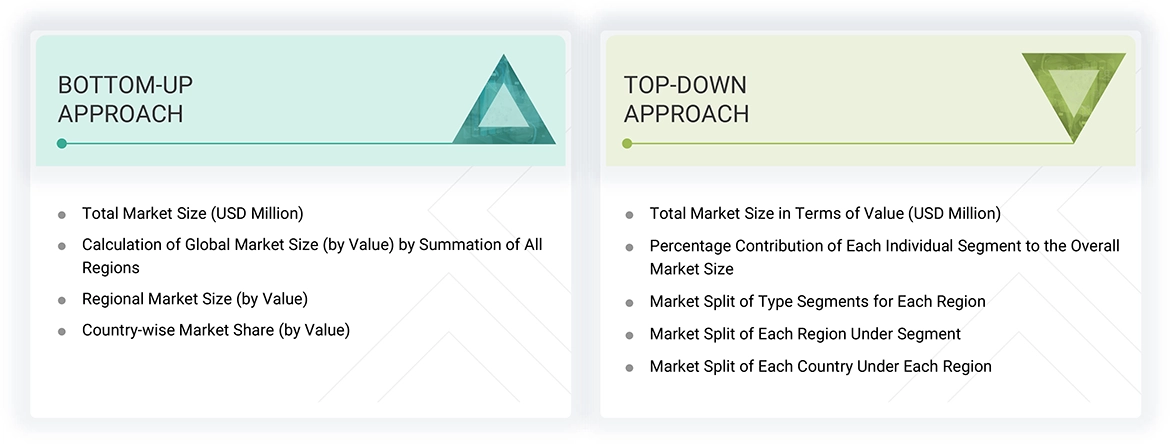Click "Total Market Size in Terms of Value"
The height and width of the screenshot is (444, 1170).
(824, 213)
